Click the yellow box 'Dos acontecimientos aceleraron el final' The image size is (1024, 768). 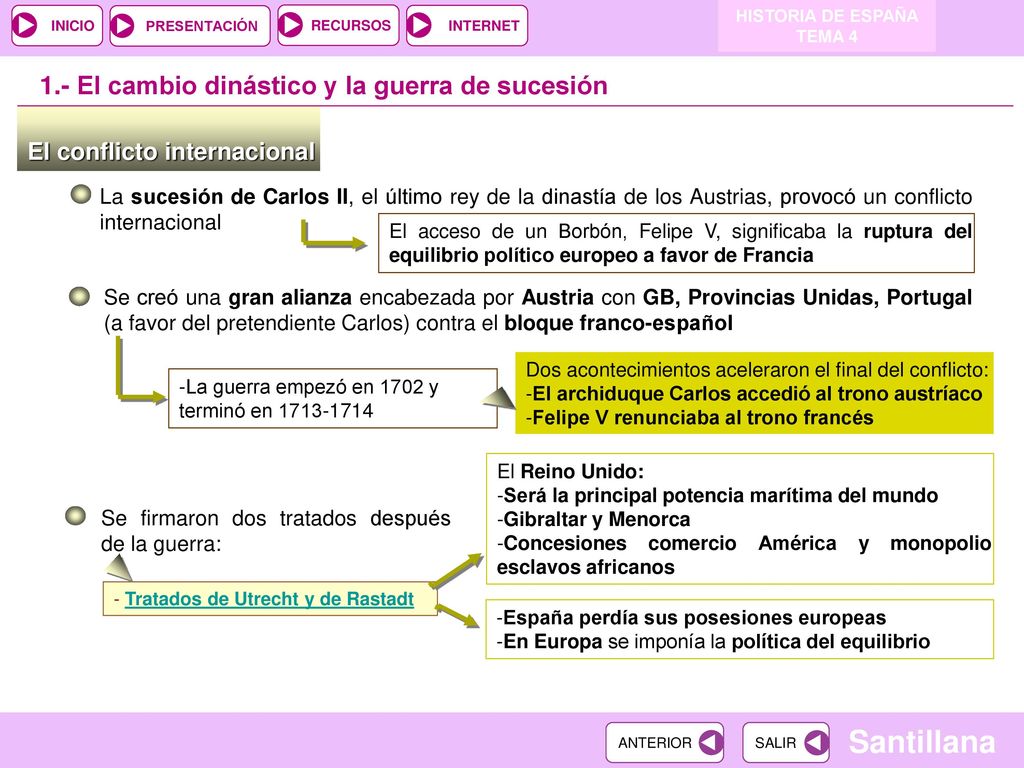[754, 393]
